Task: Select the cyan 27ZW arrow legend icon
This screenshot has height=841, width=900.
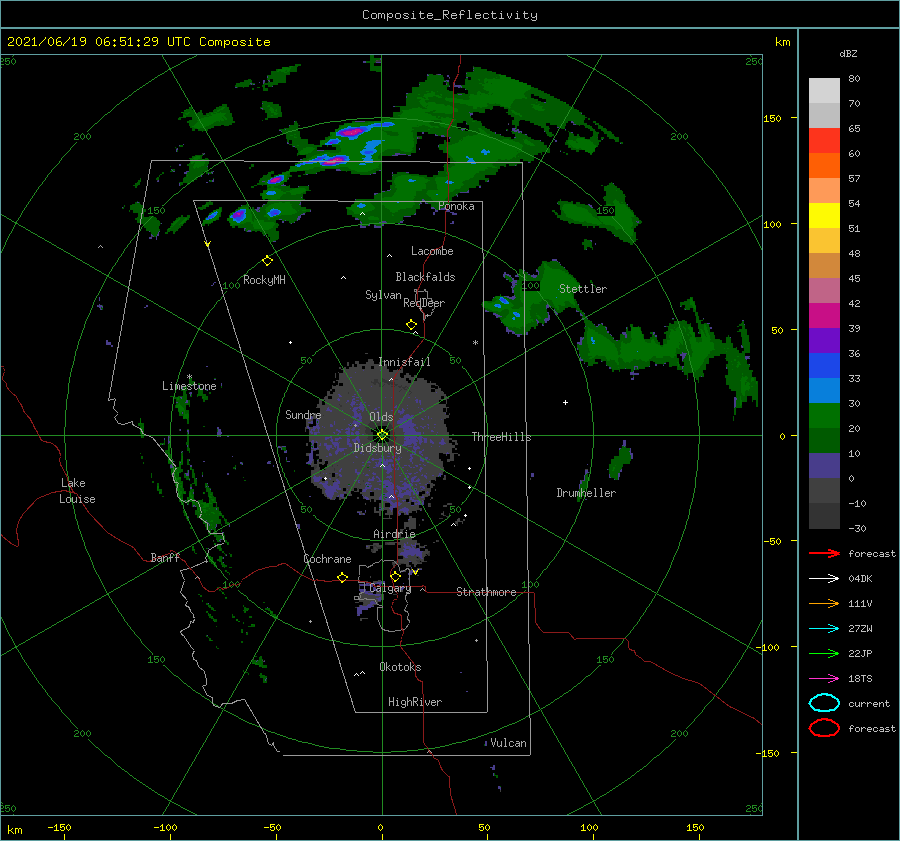Action: pos(824,629)
